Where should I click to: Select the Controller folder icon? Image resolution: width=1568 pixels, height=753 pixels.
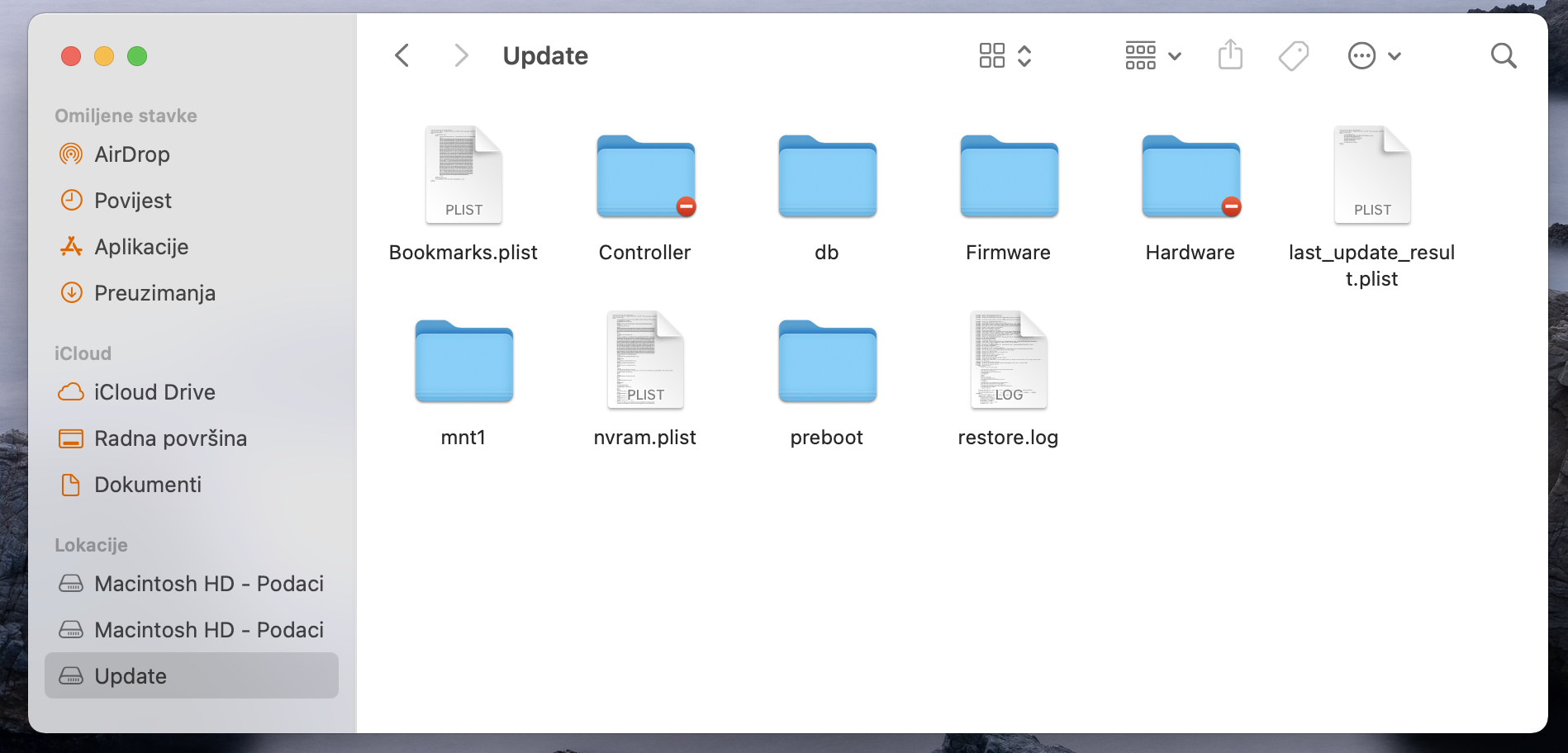pos(646,176)
